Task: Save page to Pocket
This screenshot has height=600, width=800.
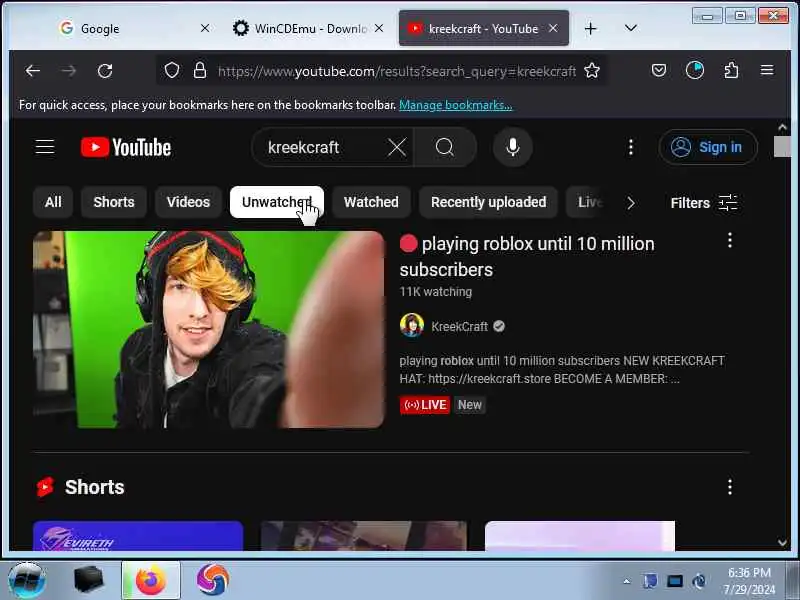Action: pyautogui.click(x=659, y=70)
